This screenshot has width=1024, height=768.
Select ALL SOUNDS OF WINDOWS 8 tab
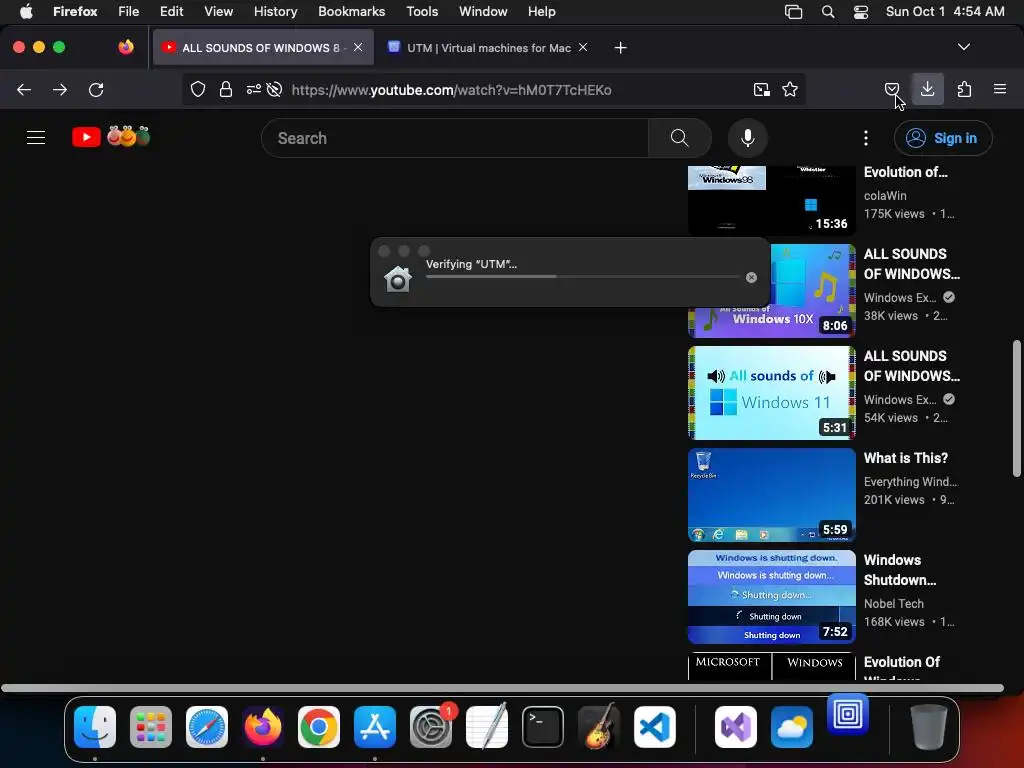tap(261, 48)
